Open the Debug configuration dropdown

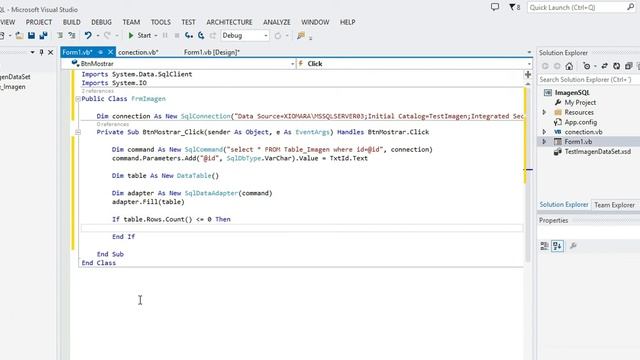(245, 36)
